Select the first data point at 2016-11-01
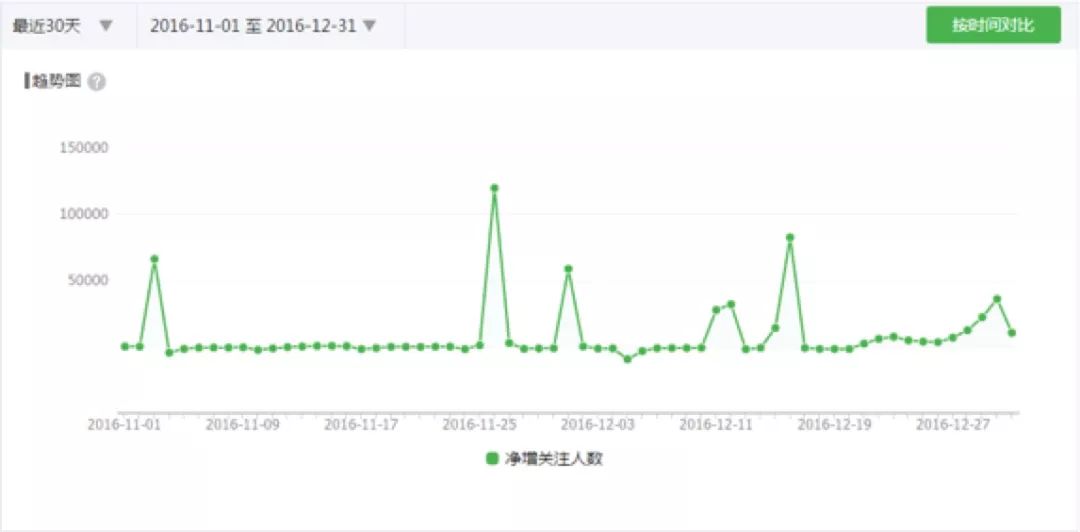The height and width of the screenshot is (532, 1080). point(125,346)
